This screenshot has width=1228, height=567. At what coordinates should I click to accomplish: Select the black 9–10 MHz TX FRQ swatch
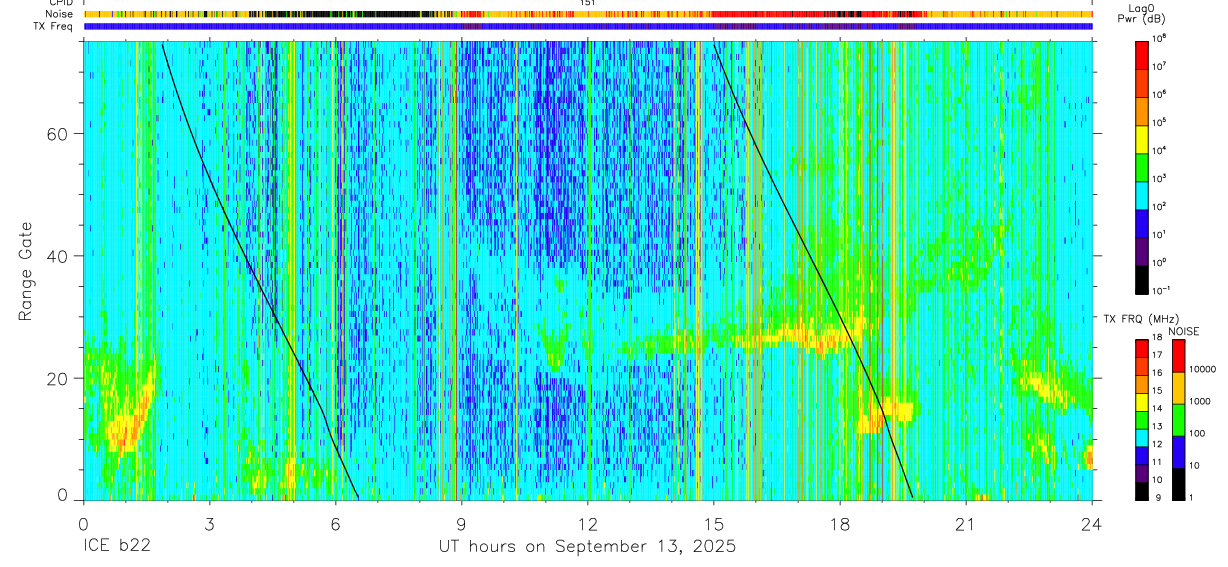click(1142, 491)
